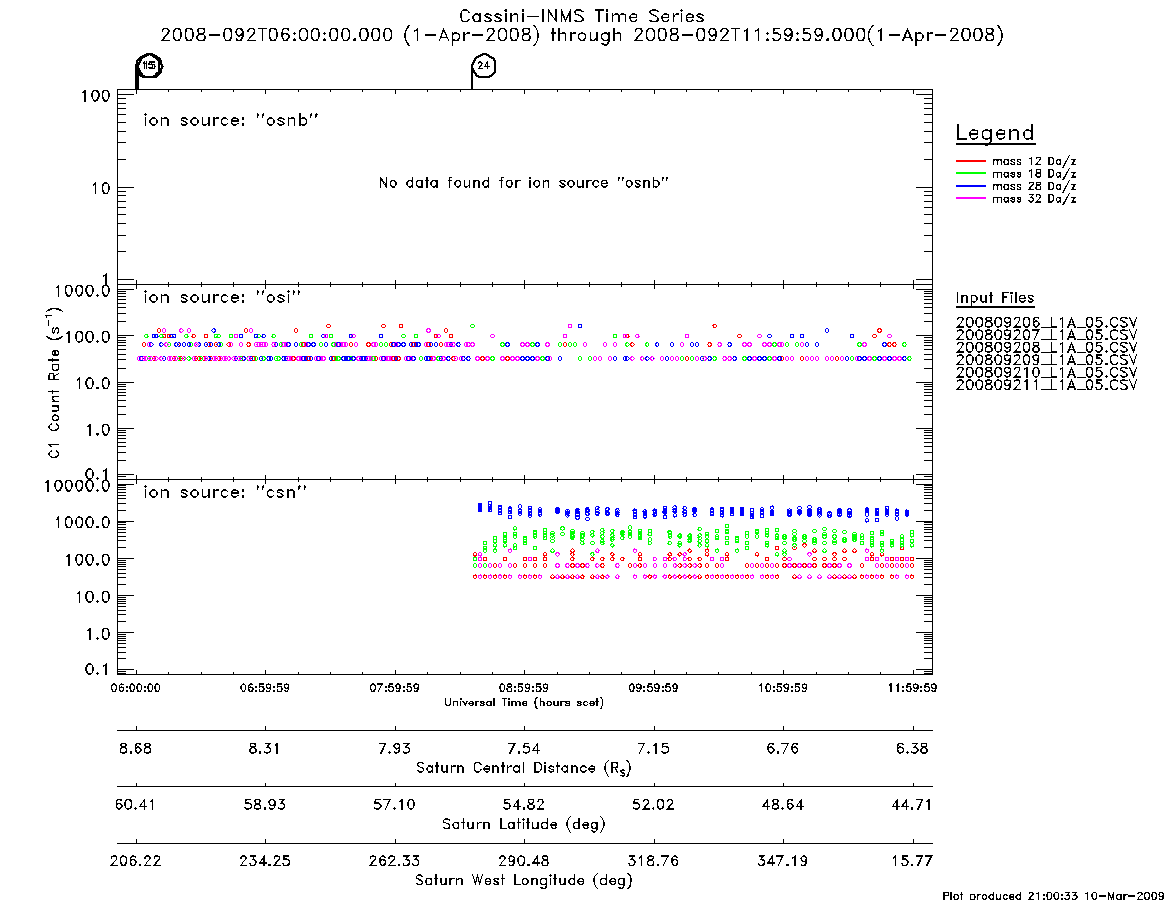Select input file 200809211_L1A_05.CSV
The width and height of the screenshot is (1165, 900).
[1046, 385]
